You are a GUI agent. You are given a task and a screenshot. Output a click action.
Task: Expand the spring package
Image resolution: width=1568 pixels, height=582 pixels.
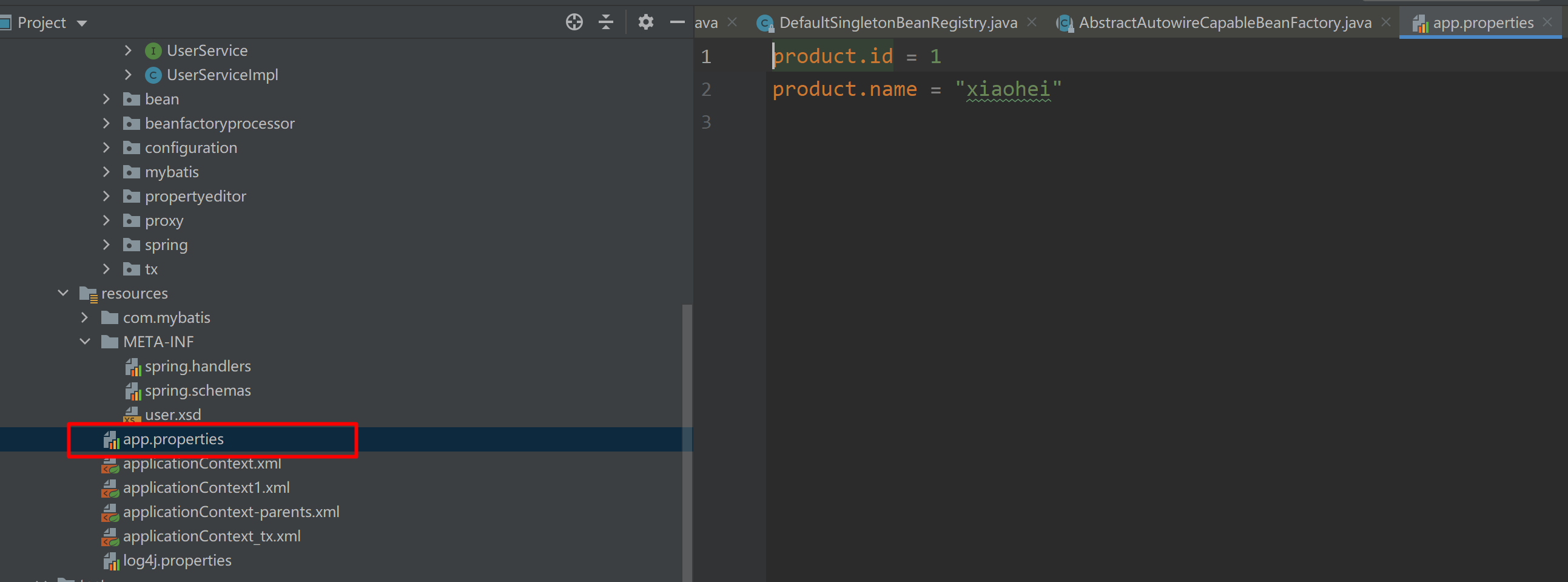coord(106,245)
